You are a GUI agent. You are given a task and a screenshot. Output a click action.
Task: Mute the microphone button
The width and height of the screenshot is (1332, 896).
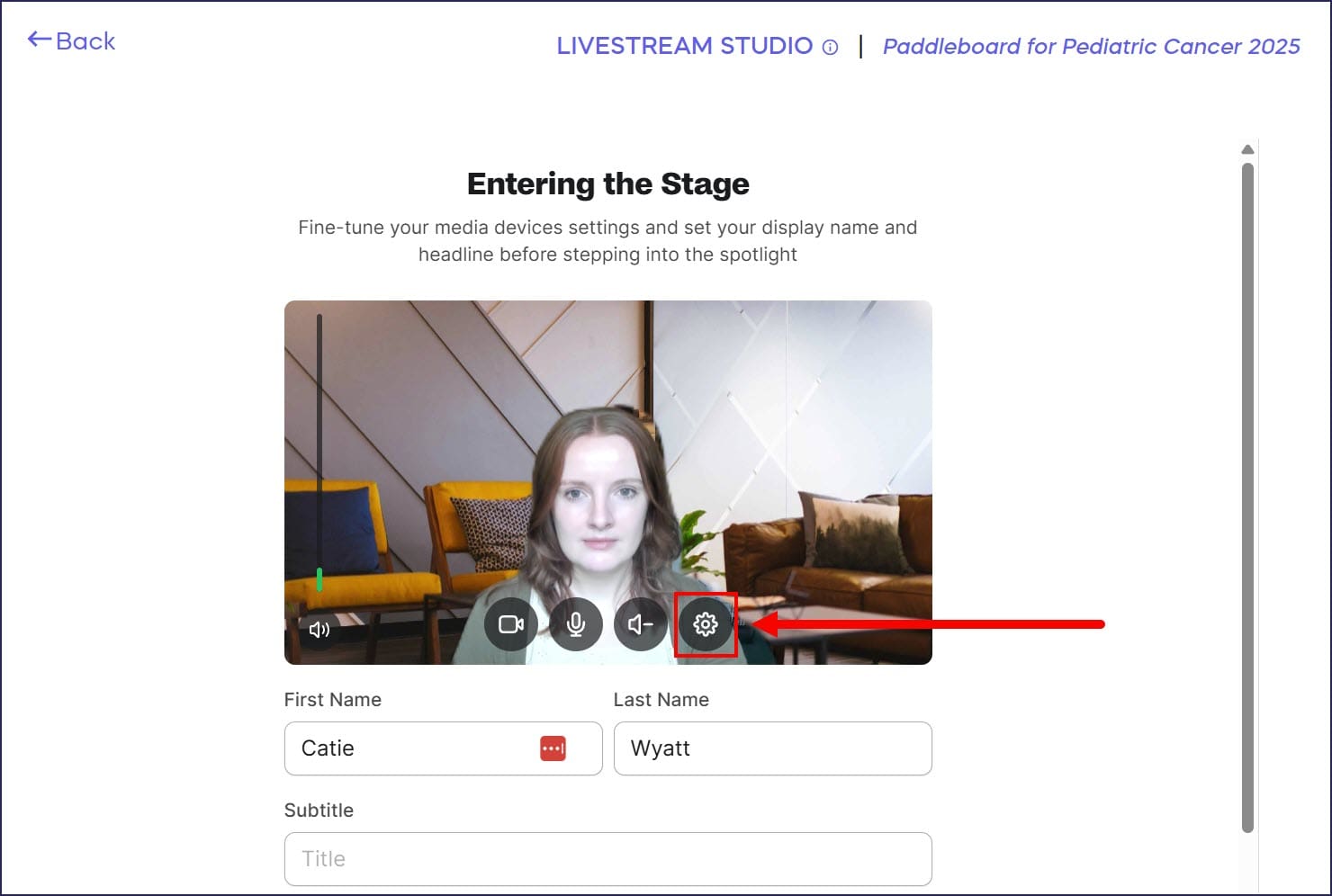576,623
